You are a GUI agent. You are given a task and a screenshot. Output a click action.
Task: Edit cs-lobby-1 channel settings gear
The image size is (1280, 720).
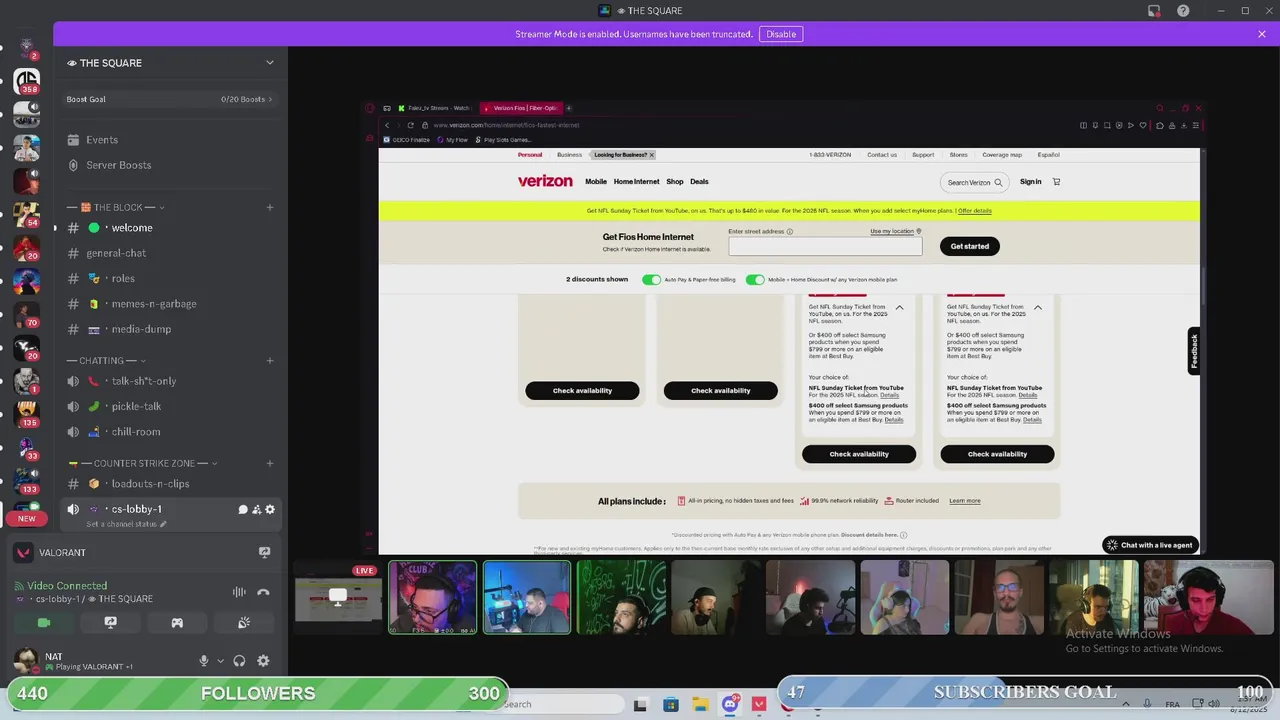click(270, 509)
